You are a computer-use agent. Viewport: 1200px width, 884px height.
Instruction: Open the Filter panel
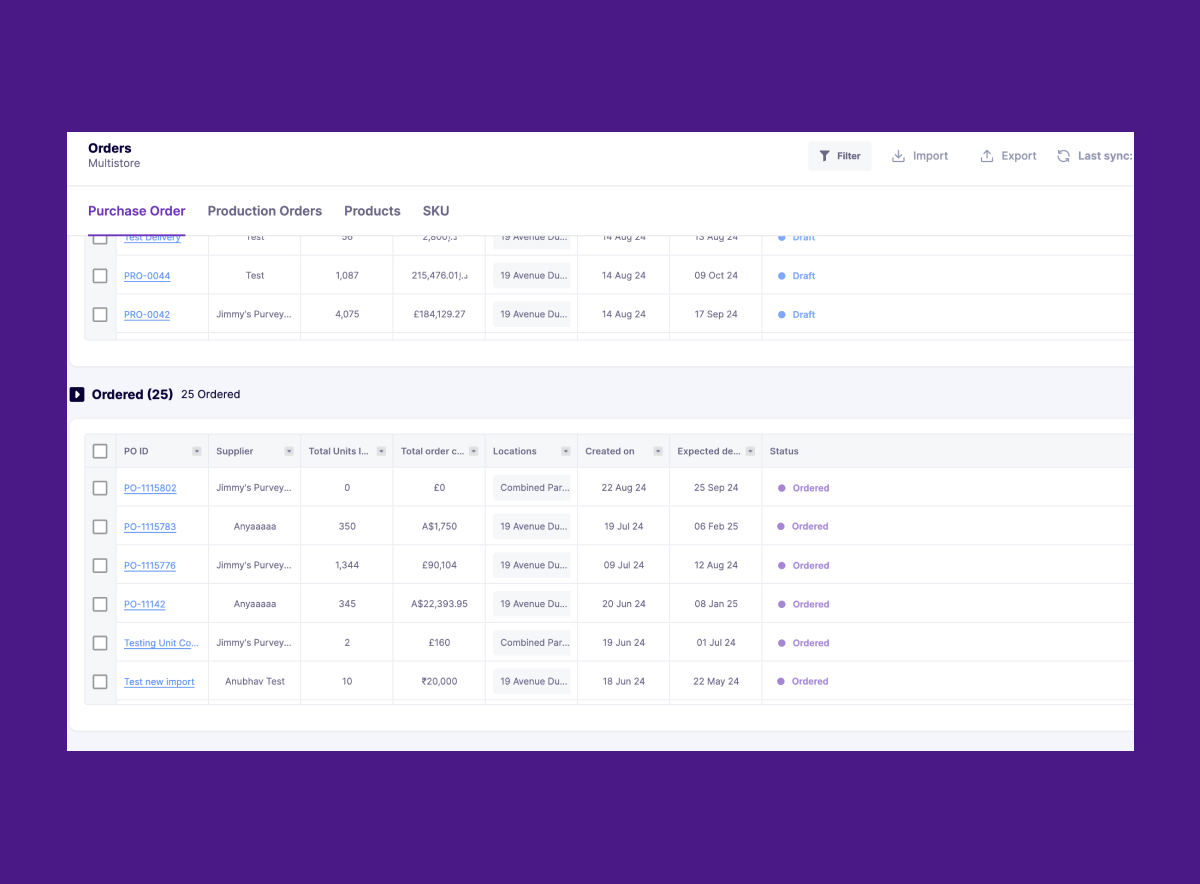coord(839,155)
